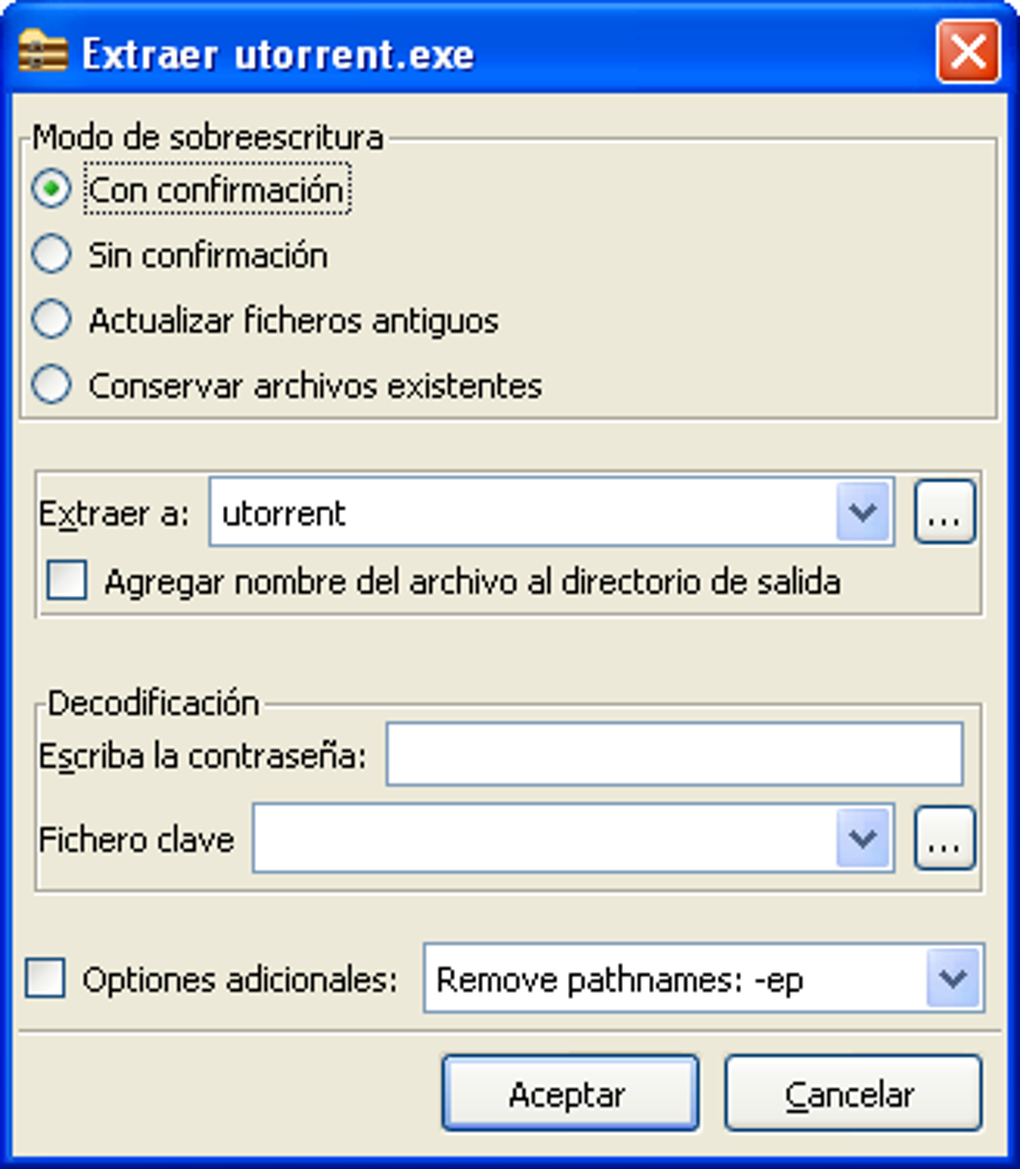1020x1169 pixels.
Task: Choose Actualizar ficheros antiguos option
Action: coord(51,319)
